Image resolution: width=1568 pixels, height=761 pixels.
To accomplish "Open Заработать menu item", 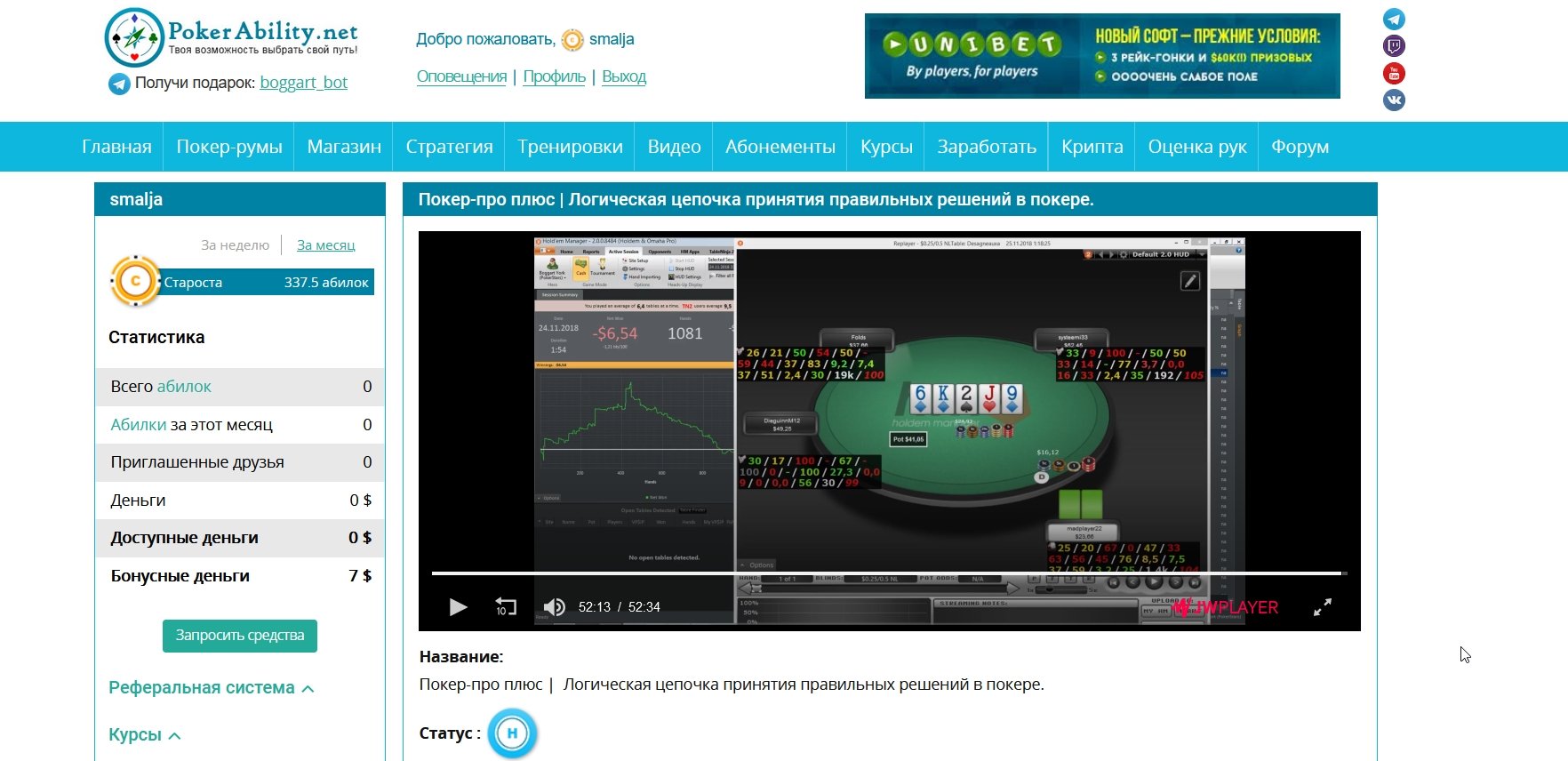I will (987, 147).
